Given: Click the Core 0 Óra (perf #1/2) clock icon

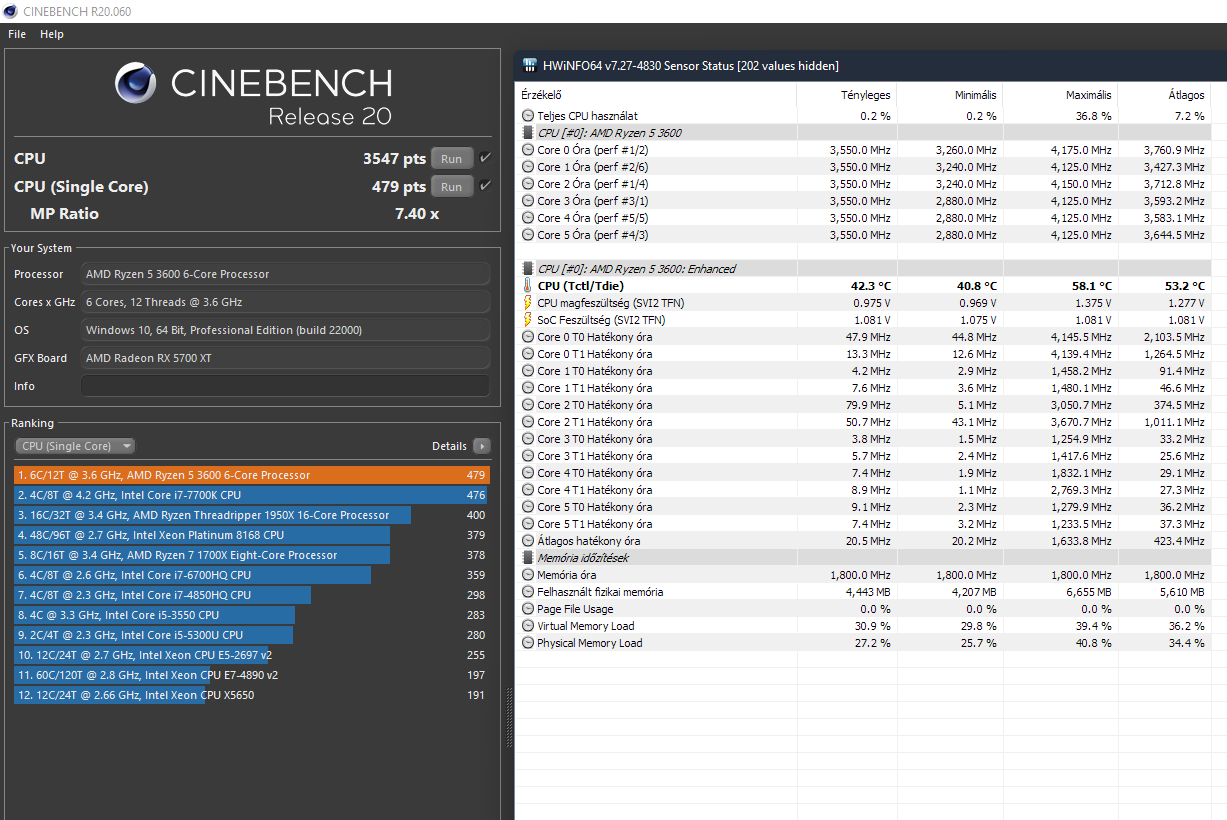Looking at the screenshot, I should (x=528, y=150).
